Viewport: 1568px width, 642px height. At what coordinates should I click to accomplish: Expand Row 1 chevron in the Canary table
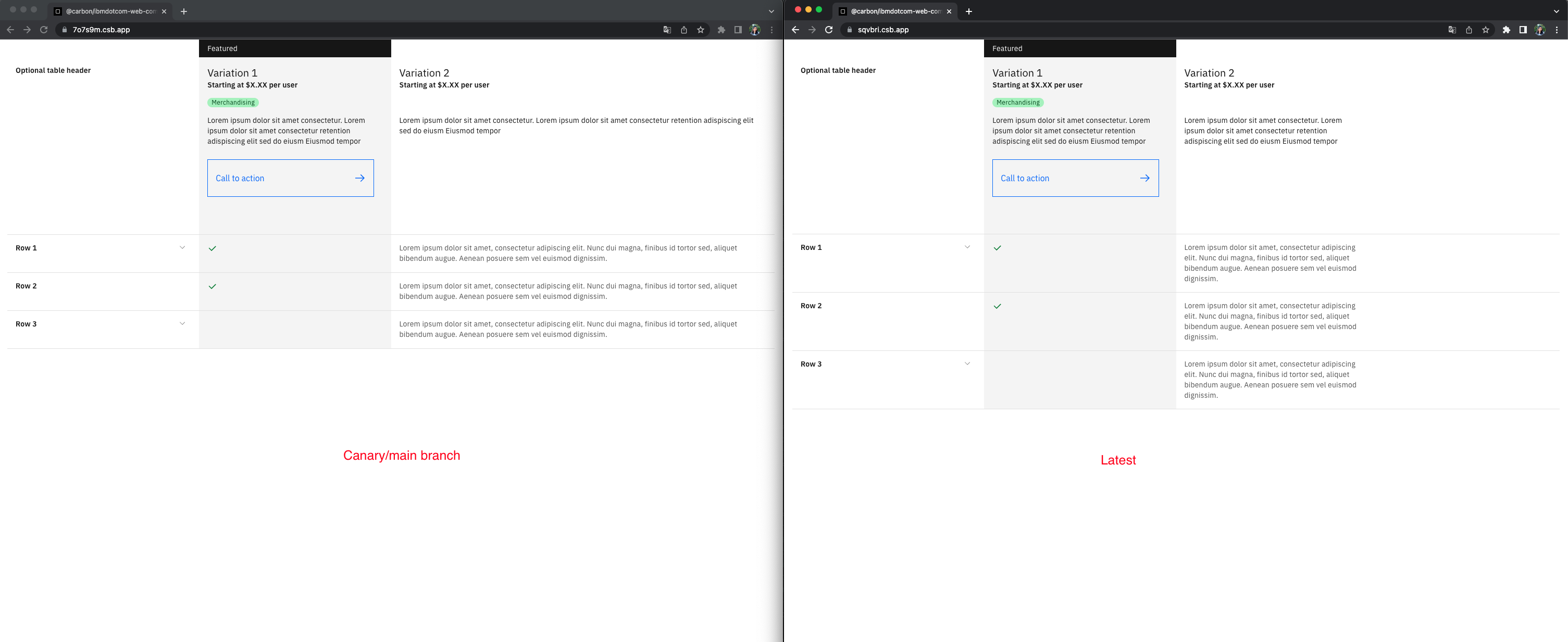tap(182, 248)
